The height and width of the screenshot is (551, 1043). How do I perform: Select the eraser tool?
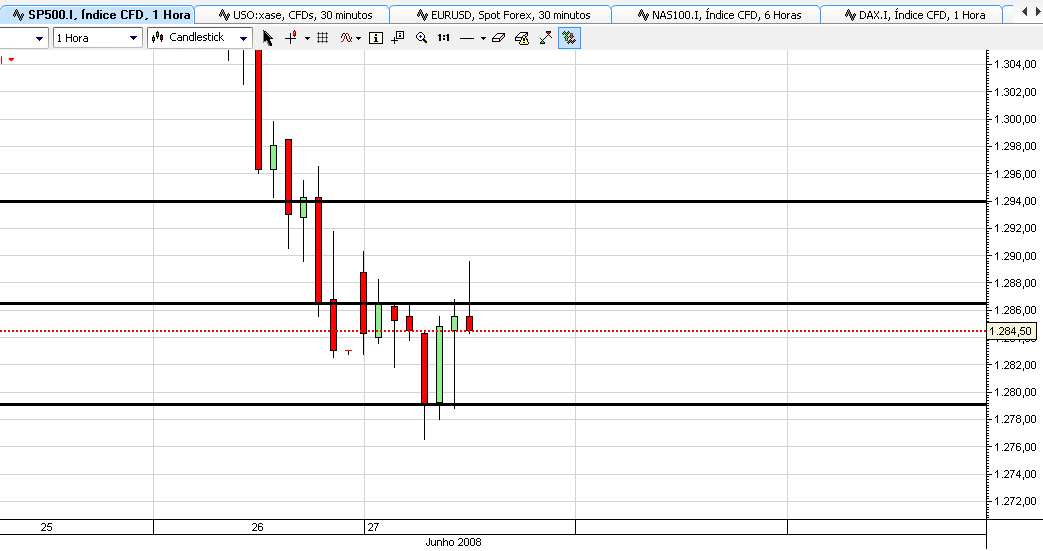click(499, 38)
